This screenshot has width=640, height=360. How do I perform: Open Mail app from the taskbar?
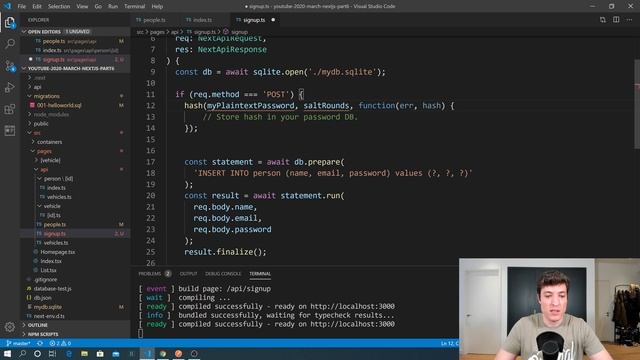(116, 353)
